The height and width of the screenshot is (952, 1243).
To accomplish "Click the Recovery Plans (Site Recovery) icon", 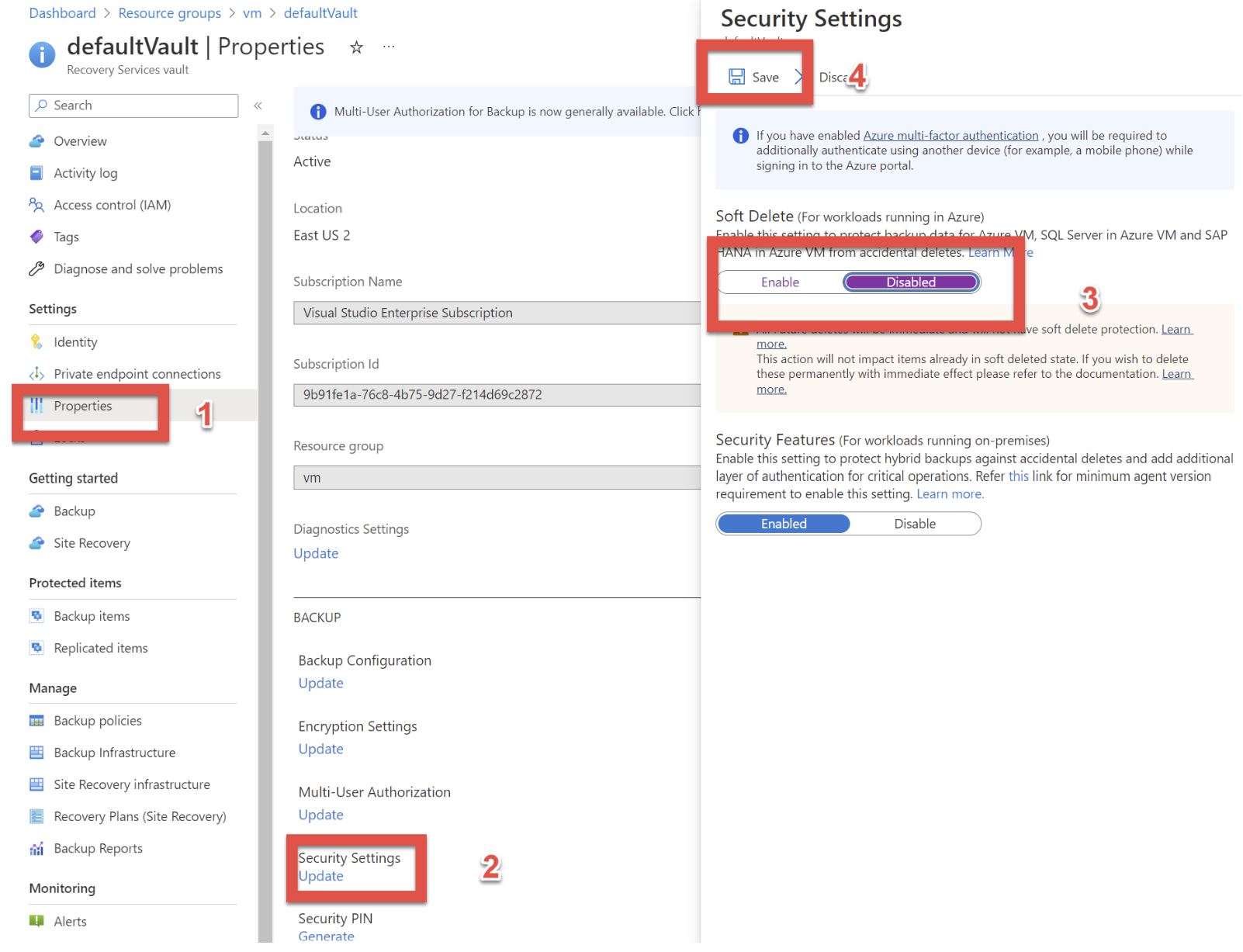I will point(36,816).
